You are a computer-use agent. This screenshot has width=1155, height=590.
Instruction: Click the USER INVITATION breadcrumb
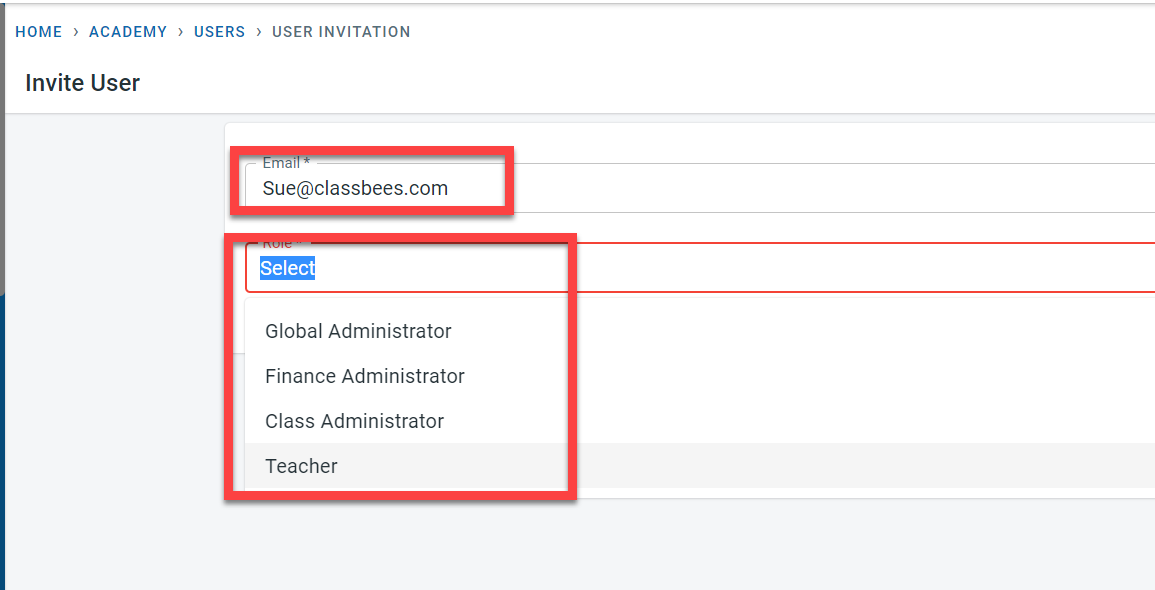[x=341, y=32]
